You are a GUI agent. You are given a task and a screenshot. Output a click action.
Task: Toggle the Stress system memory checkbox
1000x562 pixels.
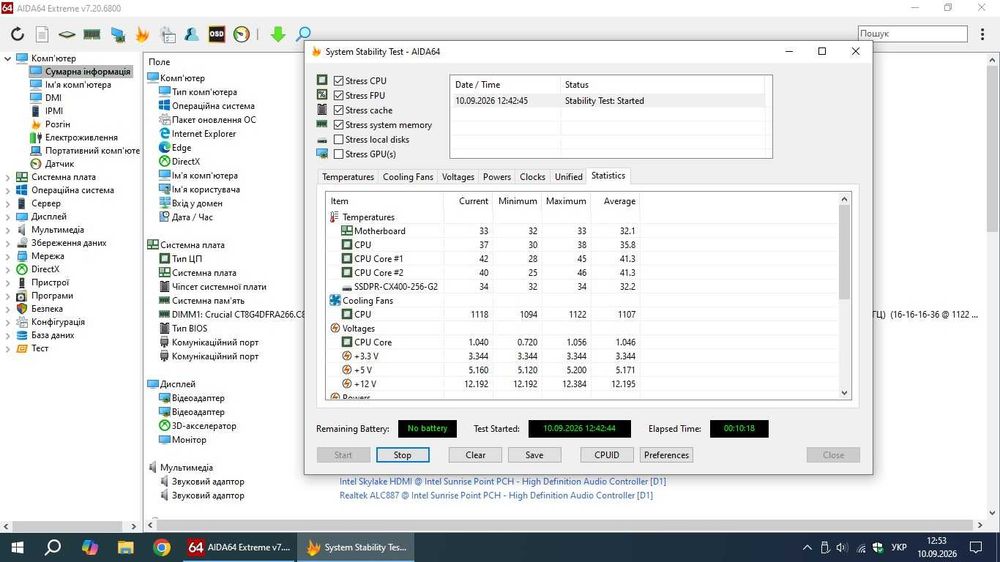339,125
